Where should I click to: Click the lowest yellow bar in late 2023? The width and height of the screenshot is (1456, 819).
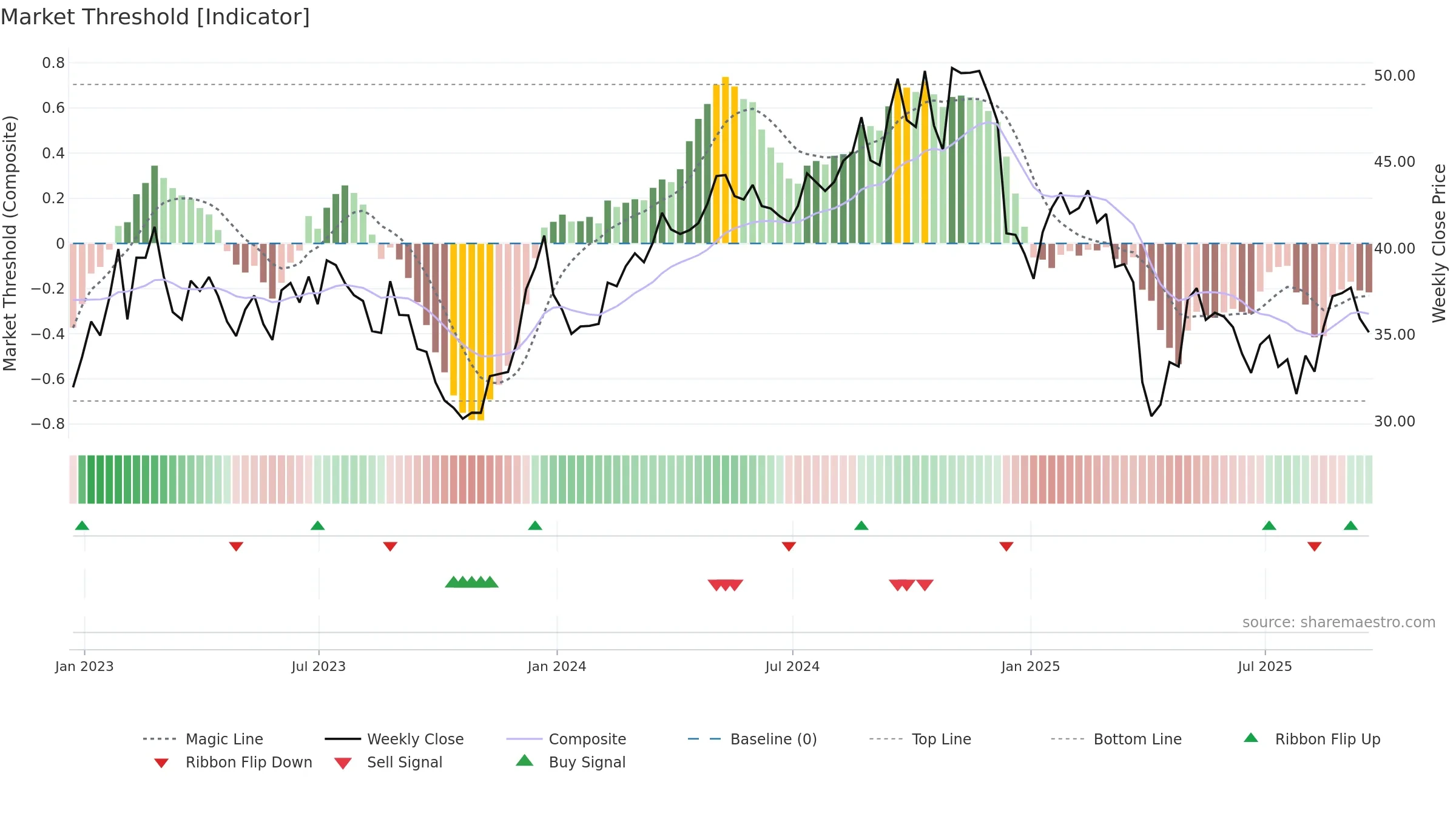click(x=480, y=332)
